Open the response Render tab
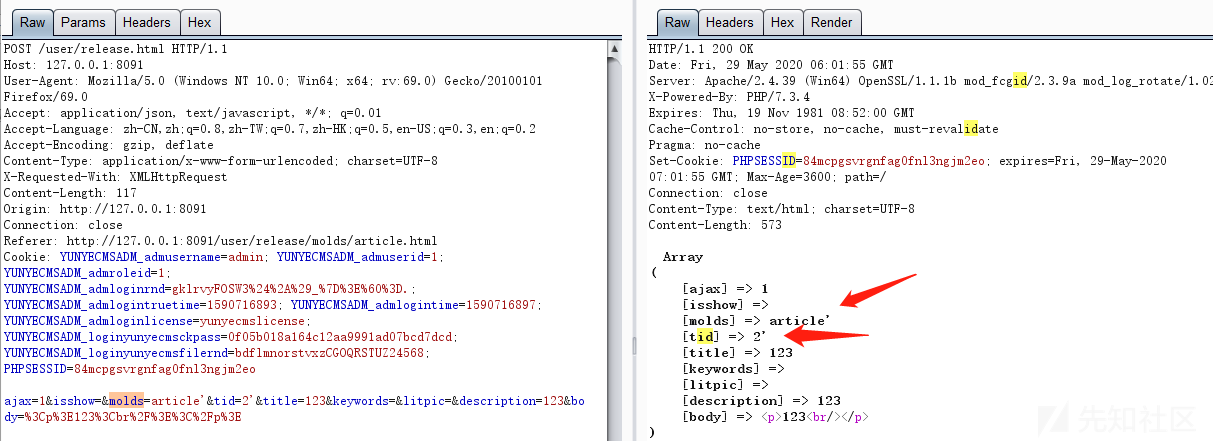Screen dimensions: 1213x441 tap(831, 22)
